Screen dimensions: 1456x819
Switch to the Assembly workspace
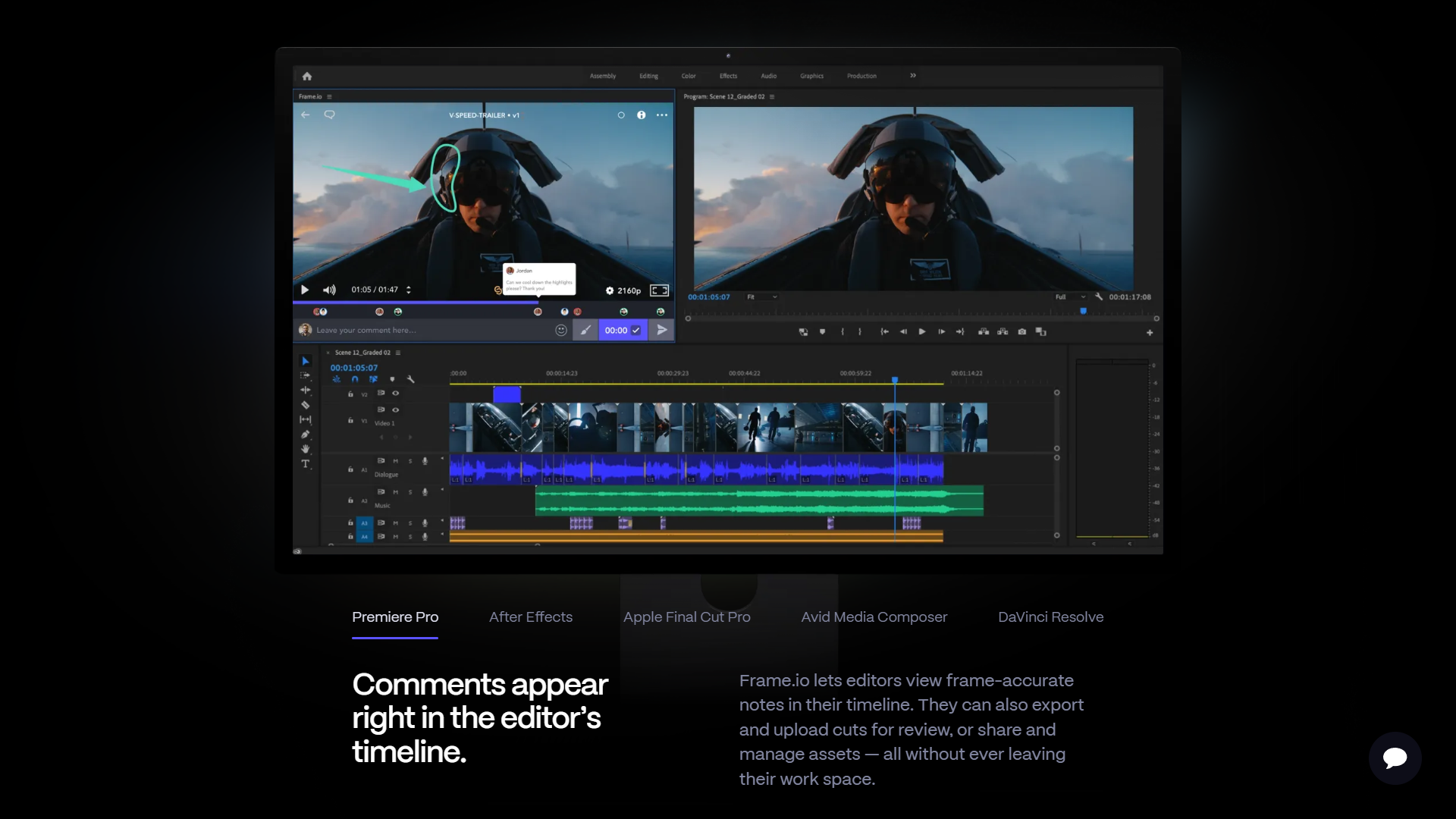point(603,76)
